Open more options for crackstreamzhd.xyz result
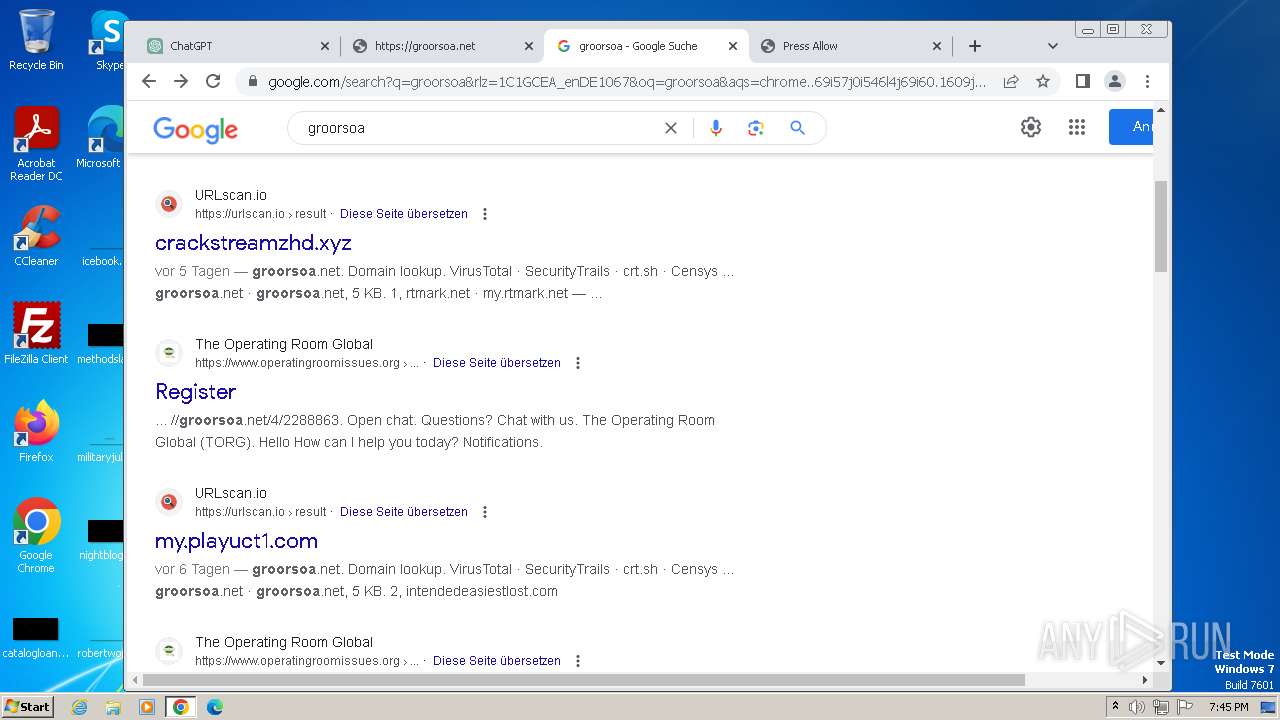1280x720 pixels. click(x=485, y=214)
